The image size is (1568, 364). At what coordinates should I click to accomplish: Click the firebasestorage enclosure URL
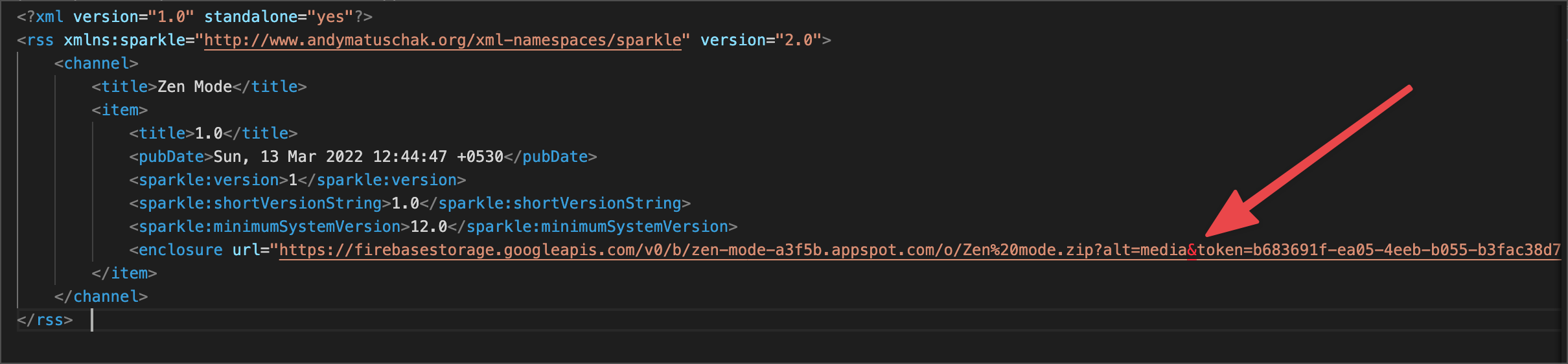coord(920,250)
